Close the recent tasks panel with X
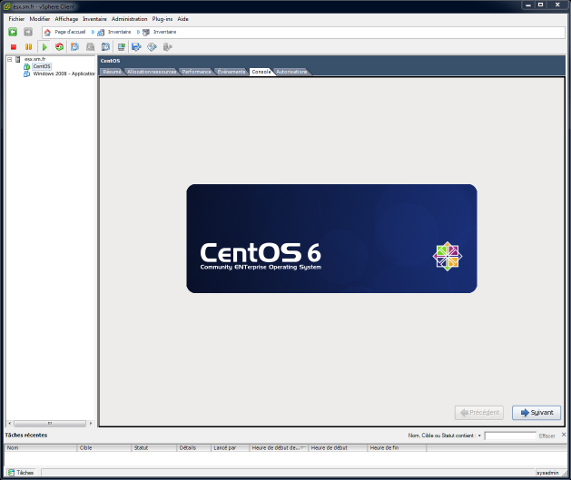This screenshot has height=480, width=571. tap(564, 434)
